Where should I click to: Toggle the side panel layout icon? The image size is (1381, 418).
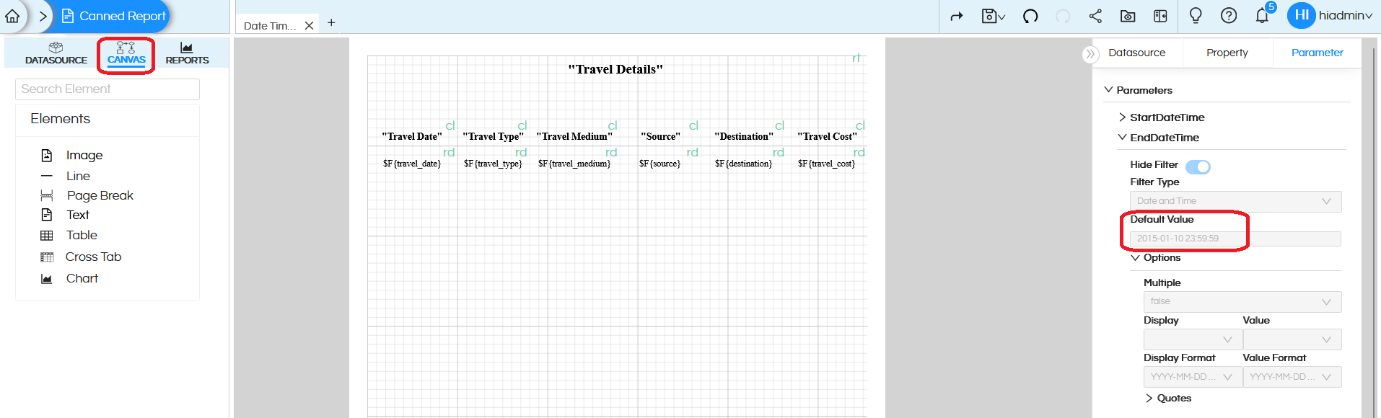point(1160,16)
